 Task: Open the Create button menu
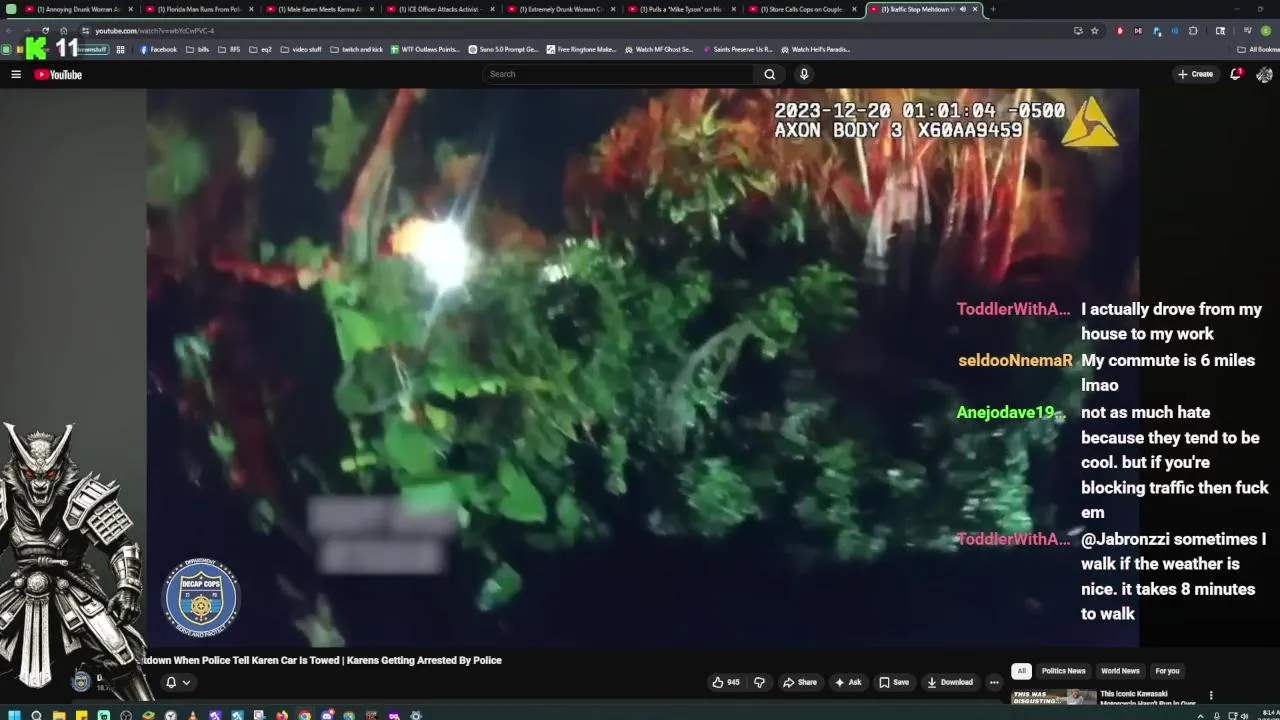tap(1195, 74)
